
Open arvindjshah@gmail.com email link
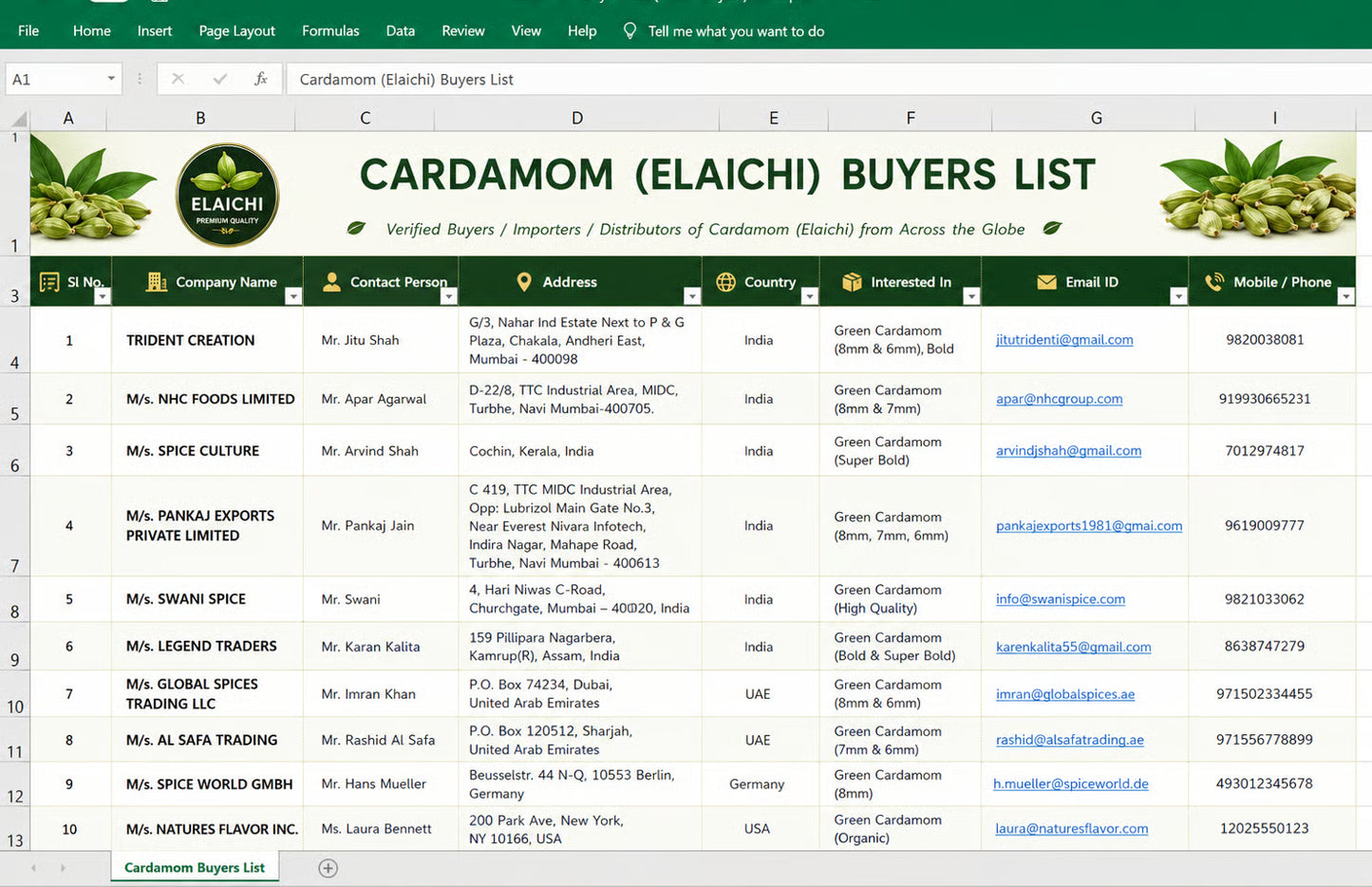(x=1068, y=450)
